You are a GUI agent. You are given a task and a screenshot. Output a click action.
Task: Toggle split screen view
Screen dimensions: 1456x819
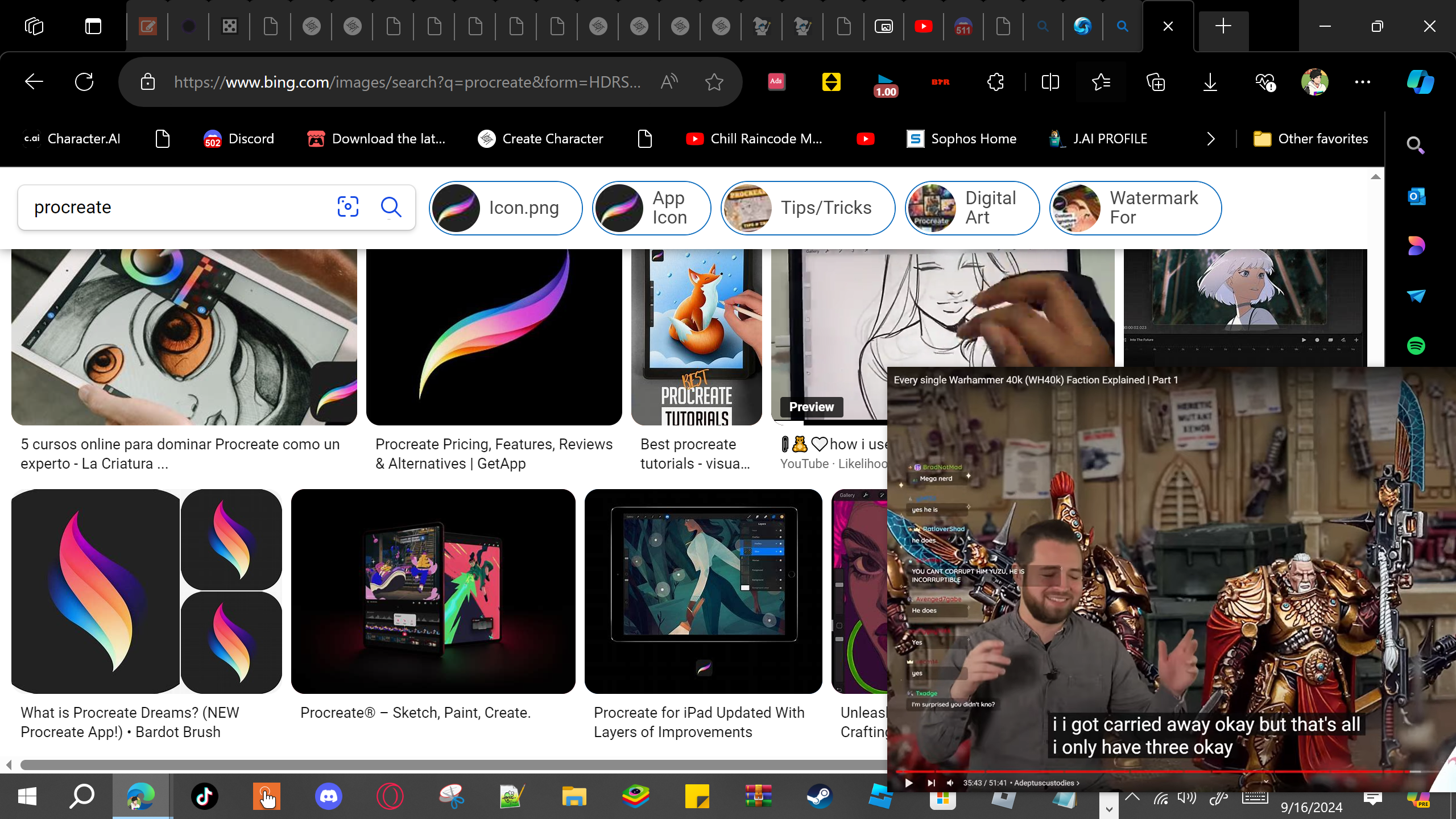click(1050, 82)
